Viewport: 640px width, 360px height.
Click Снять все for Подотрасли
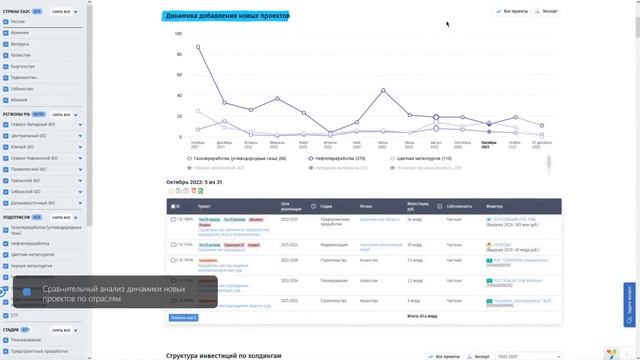[x=61, y=218]
